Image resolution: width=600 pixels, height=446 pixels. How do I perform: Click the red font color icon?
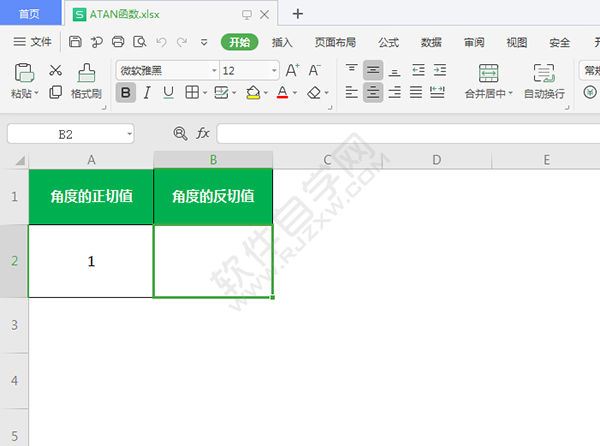pos(282,93)
